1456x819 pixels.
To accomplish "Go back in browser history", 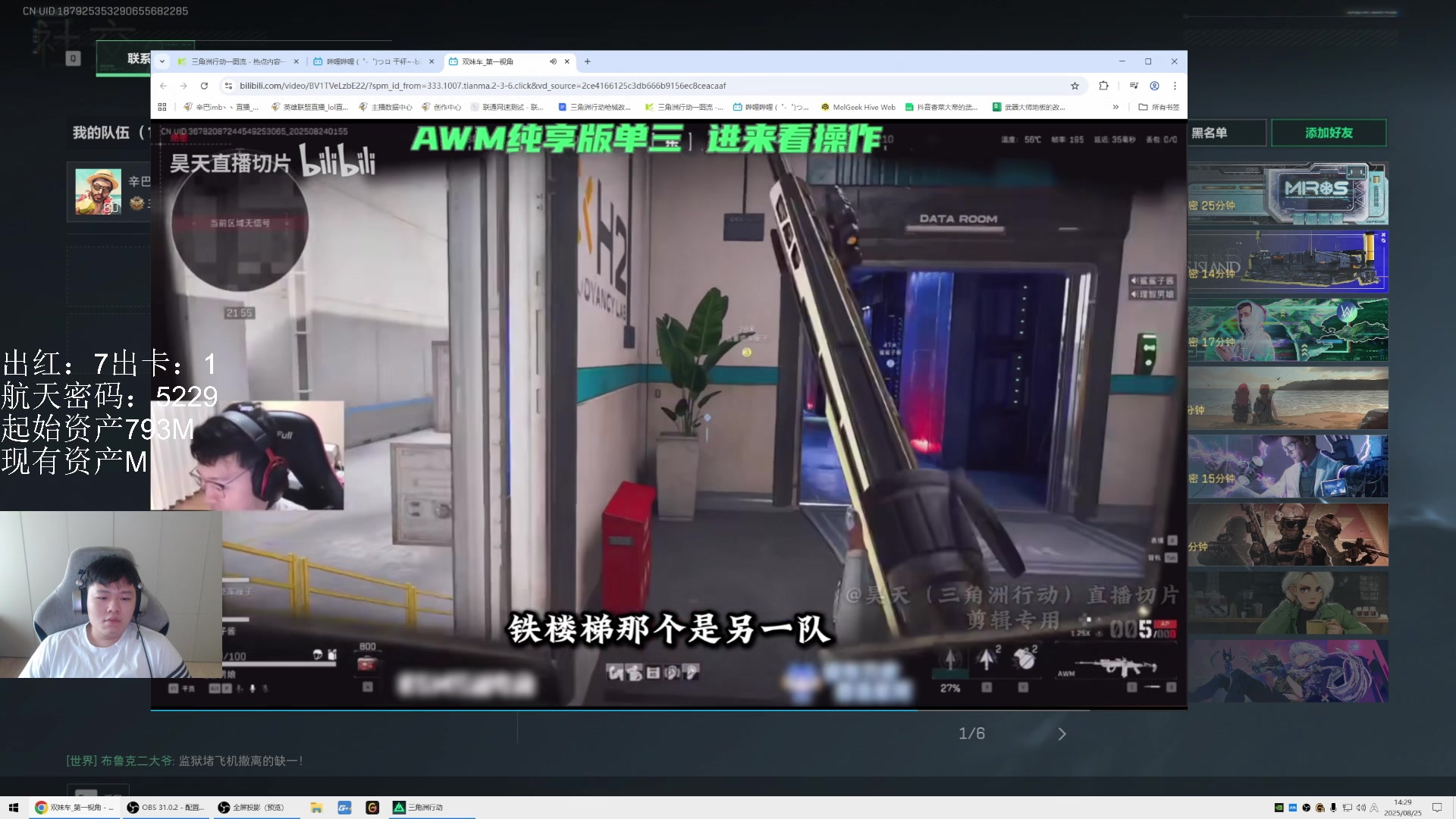I will 163,86.
